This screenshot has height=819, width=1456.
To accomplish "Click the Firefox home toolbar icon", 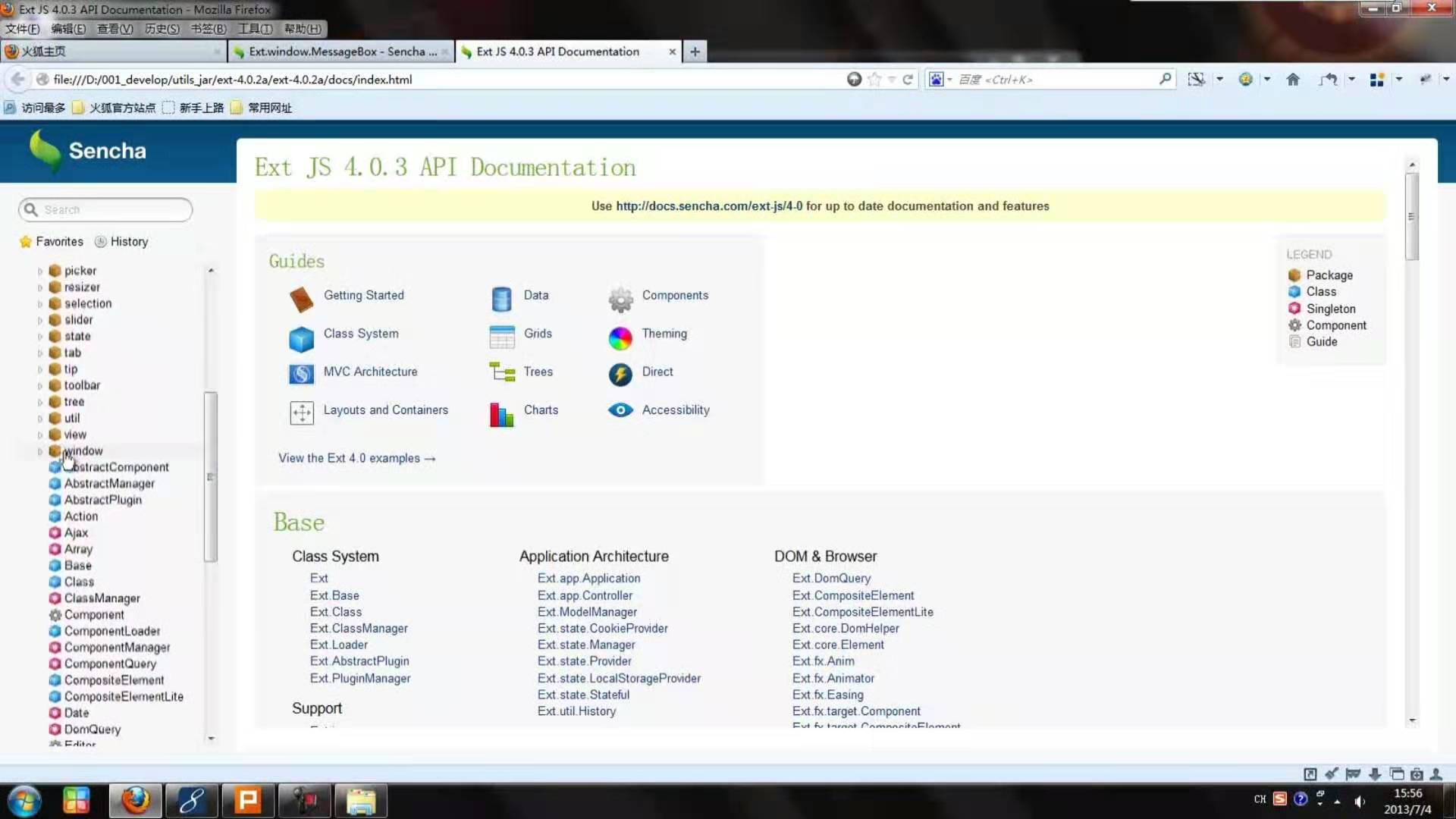I will pos(1293,80).
